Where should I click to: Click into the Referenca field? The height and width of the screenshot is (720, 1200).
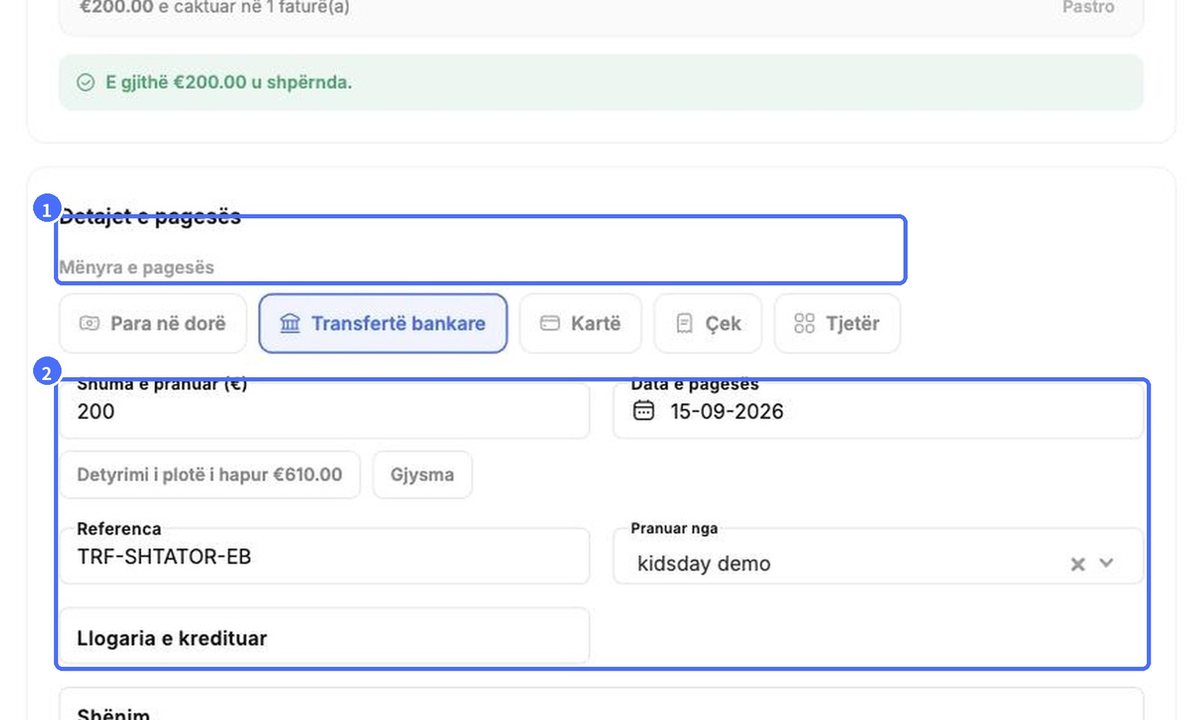[x=324, y=556]
